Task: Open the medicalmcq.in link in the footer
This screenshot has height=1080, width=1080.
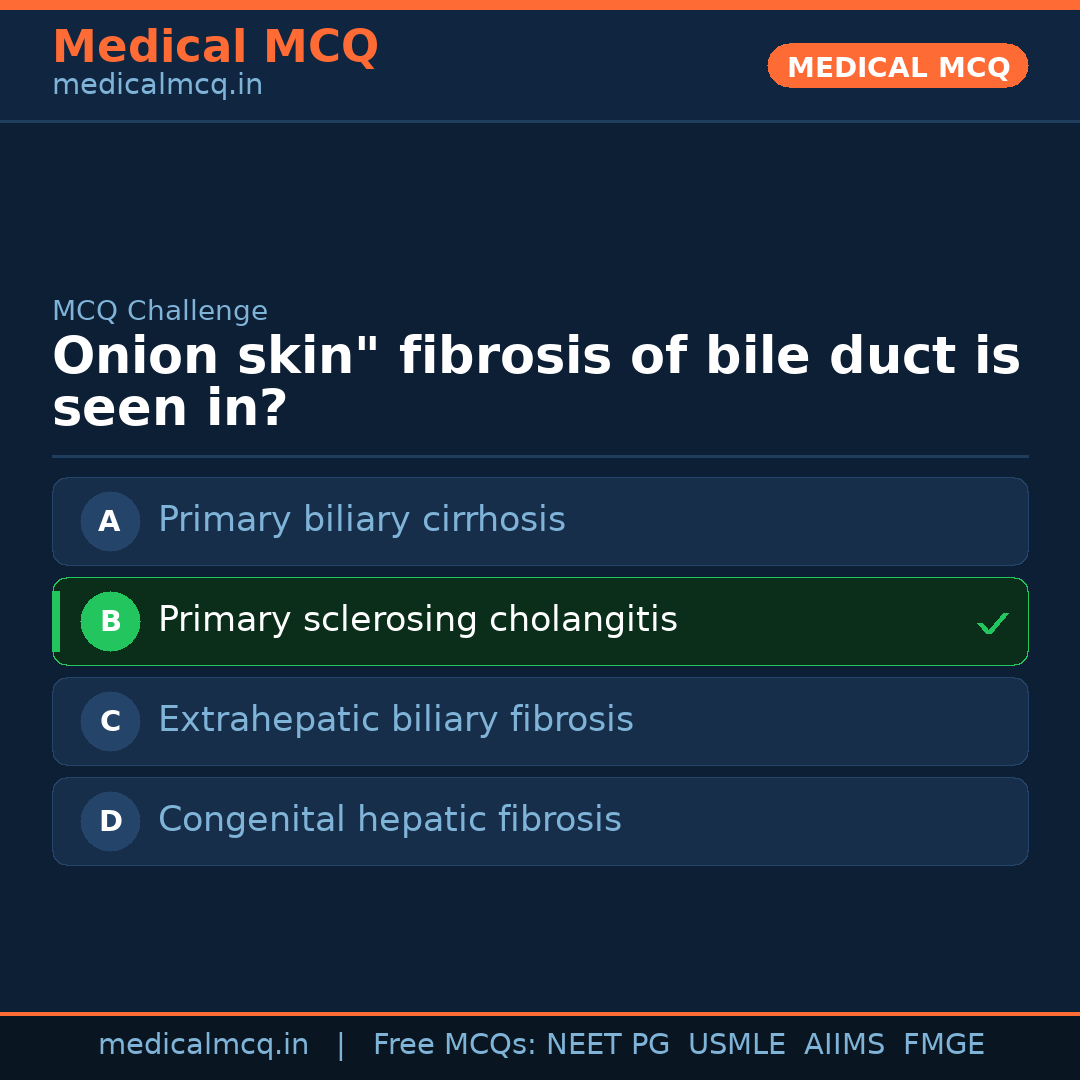Action: 203,1045
